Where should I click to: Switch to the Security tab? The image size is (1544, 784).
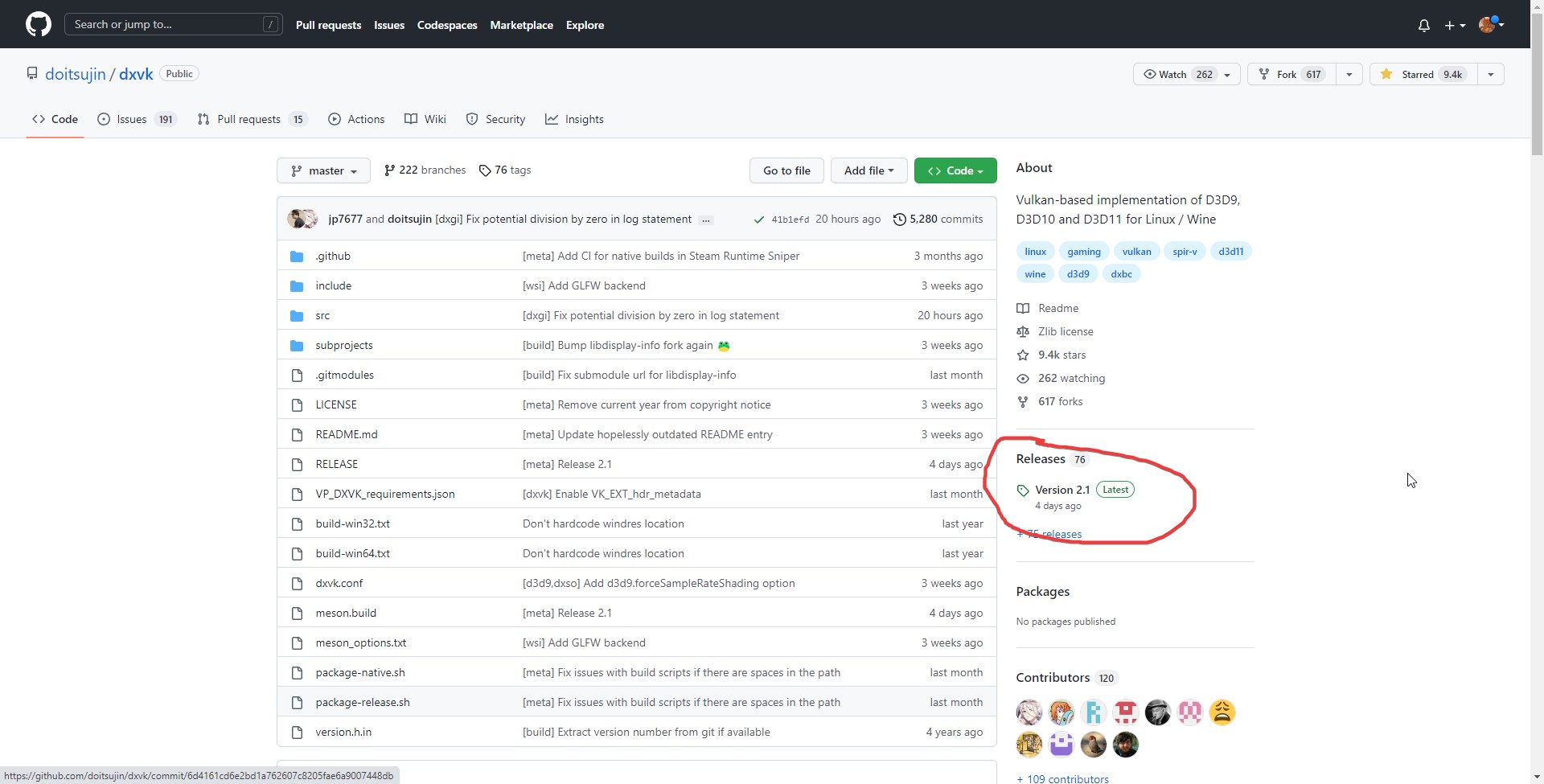pos(495,119)
